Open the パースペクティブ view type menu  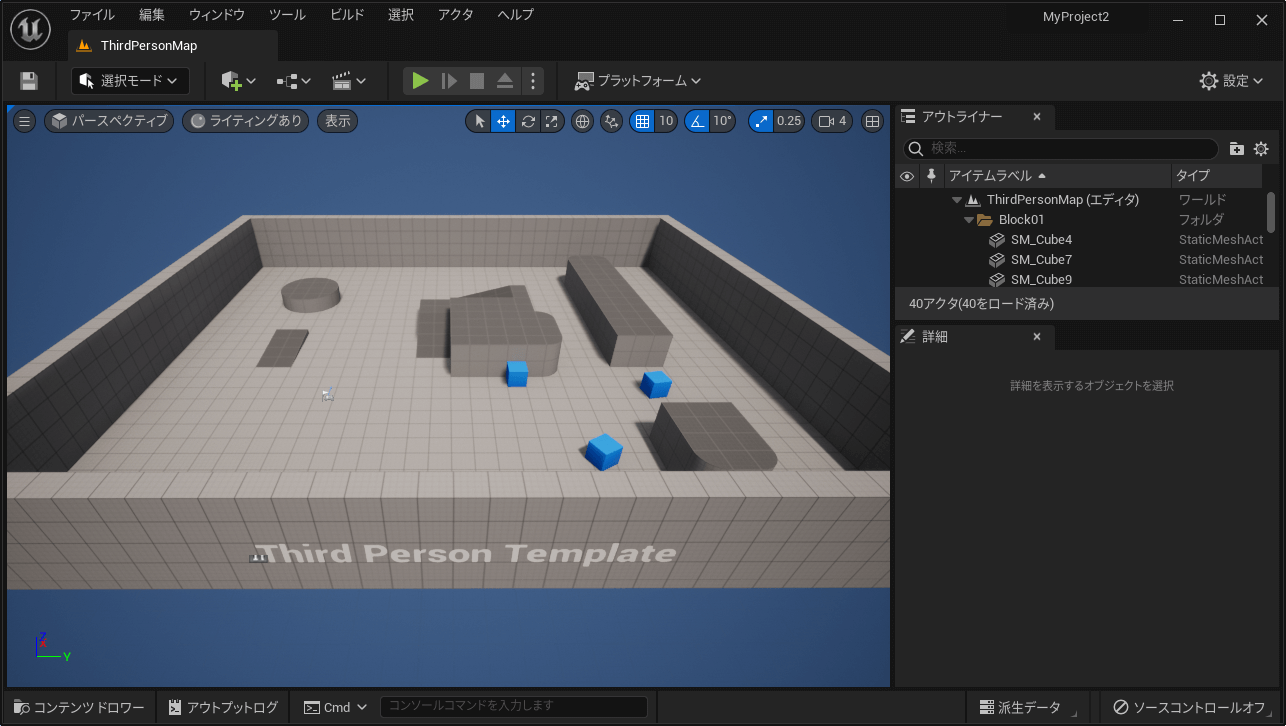[109, 121]
